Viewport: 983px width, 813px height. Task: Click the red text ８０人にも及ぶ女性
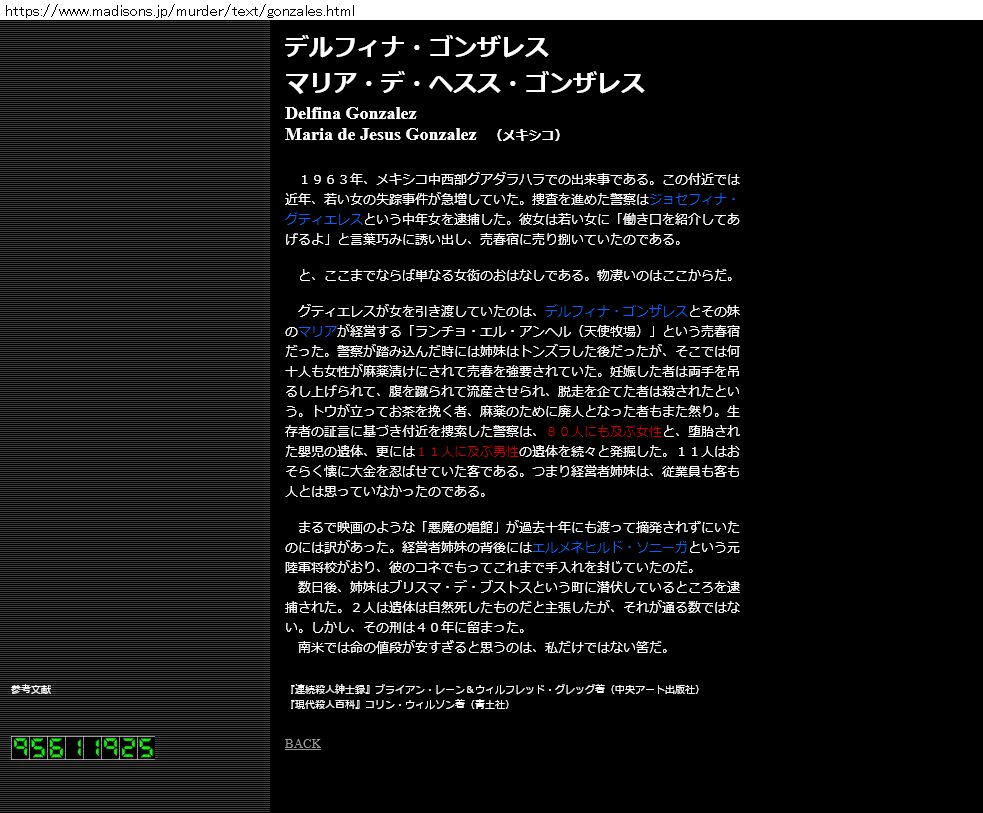tap(603, 431)
